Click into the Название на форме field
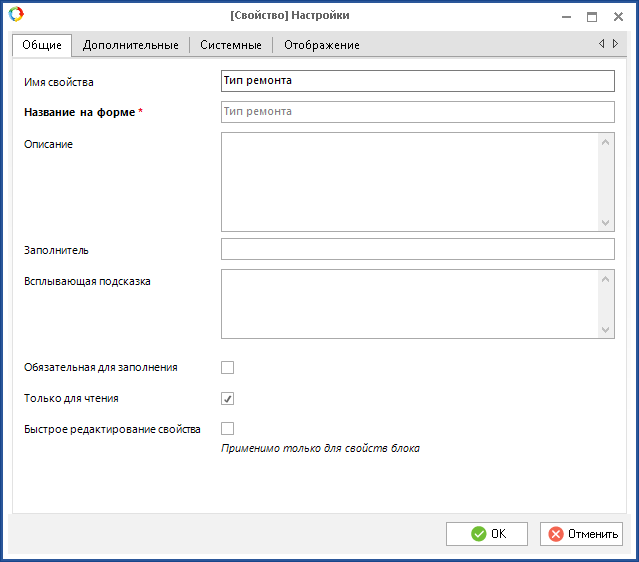Image resolution: width=639 pixels, height=562 pixels. click(x=417, y=112)
